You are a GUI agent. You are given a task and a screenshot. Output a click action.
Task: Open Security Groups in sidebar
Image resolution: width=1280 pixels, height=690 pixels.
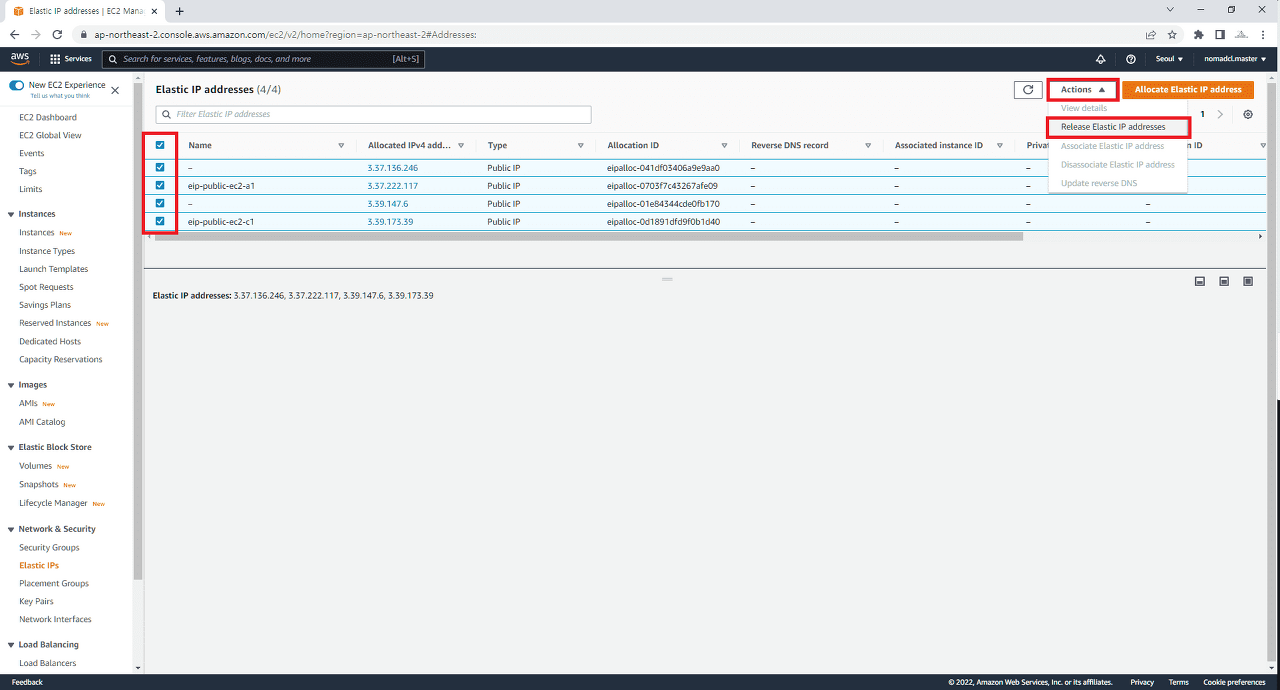click(x=49, y=548)
